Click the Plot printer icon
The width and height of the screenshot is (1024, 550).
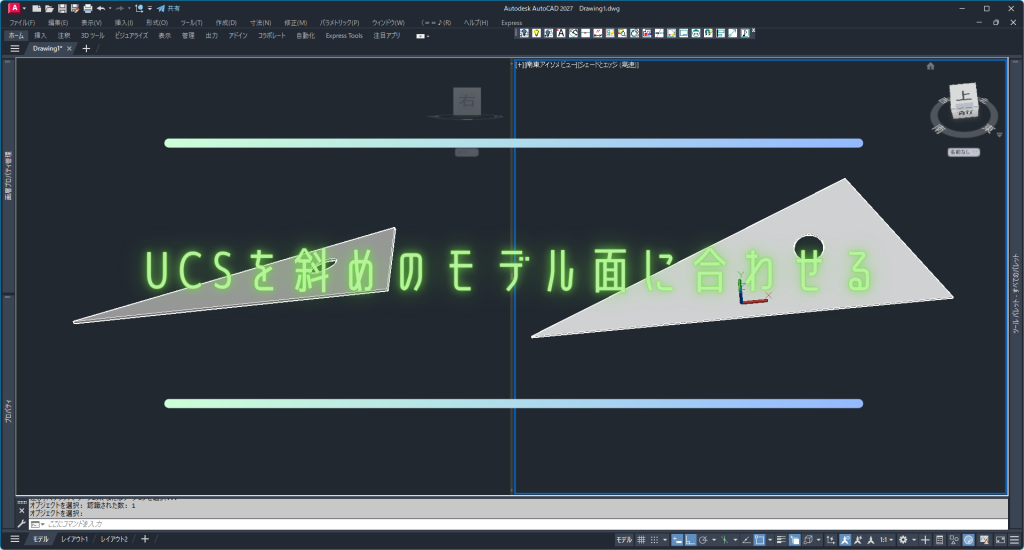[x=87, y=8]
